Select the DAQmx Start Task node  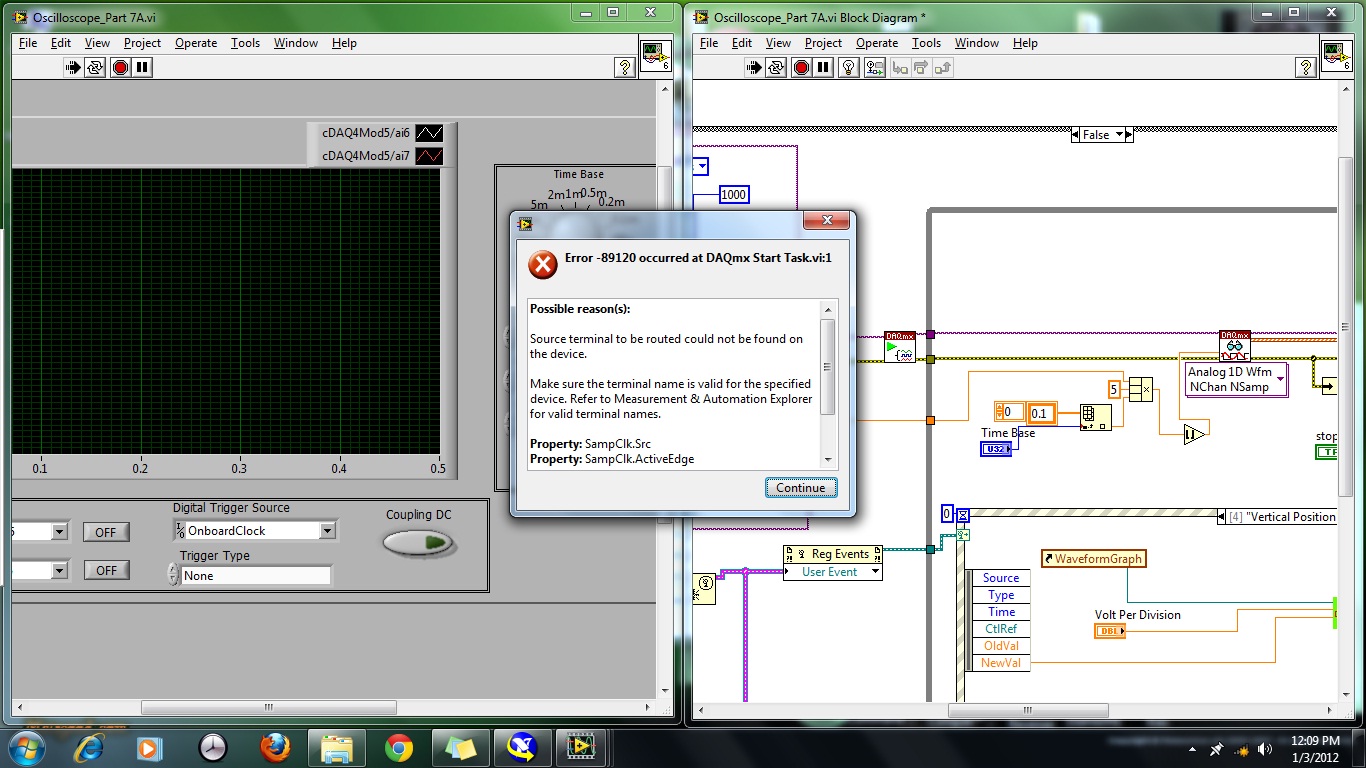click(x=900, y=347)
